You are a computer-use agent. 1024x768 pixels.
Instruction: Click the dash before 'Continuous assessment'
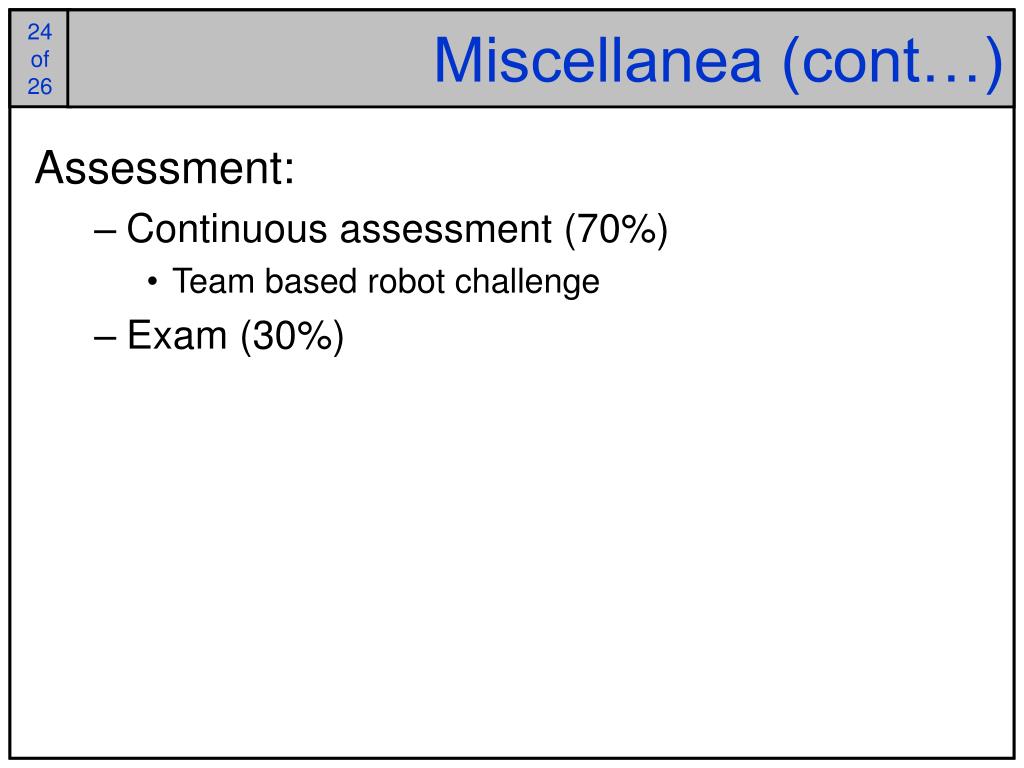click(x=105, y=231)
